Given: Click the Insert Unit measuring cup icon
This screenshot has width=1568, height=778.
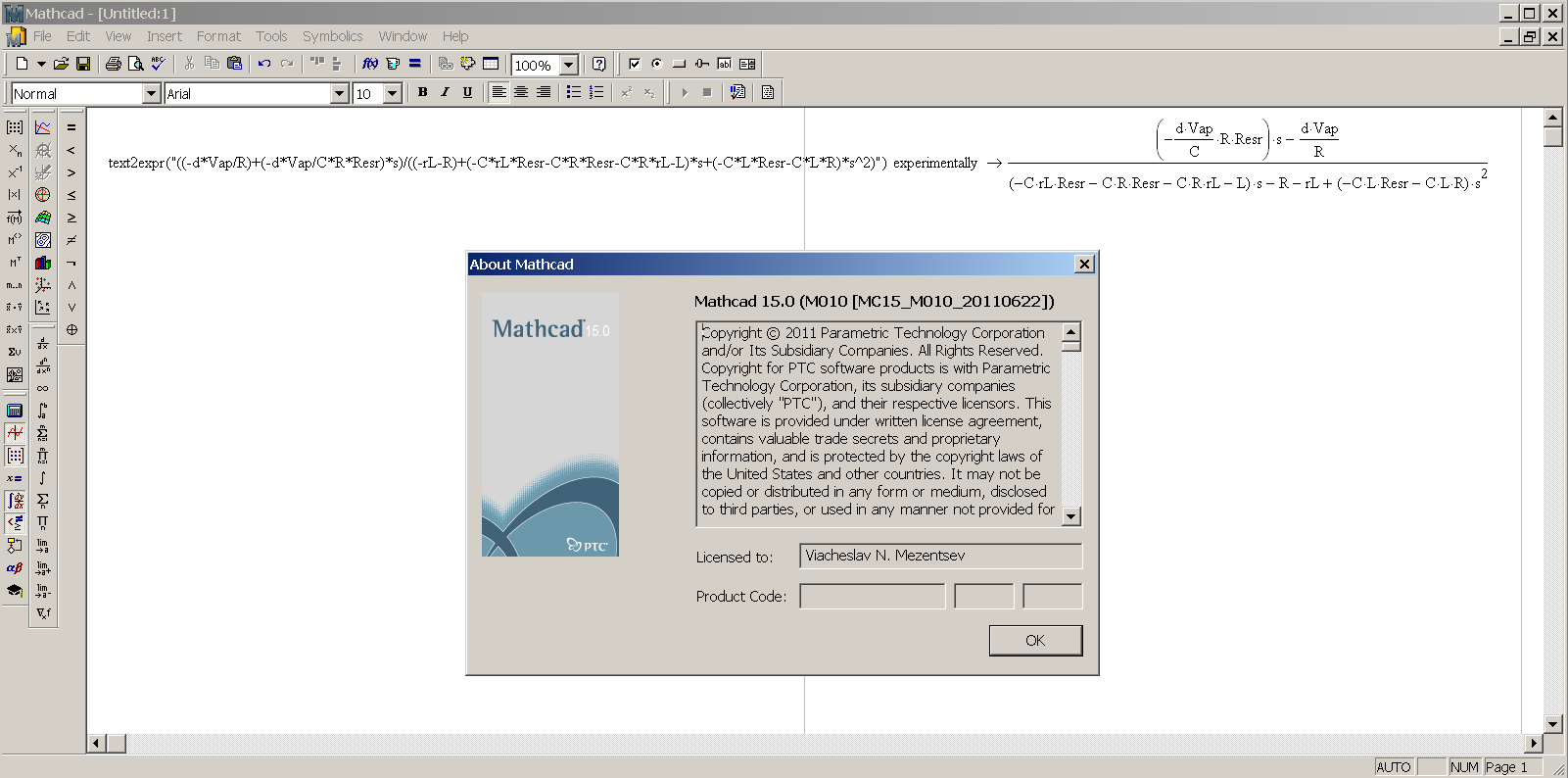Looking at the screenshot, I should point(393,64).
